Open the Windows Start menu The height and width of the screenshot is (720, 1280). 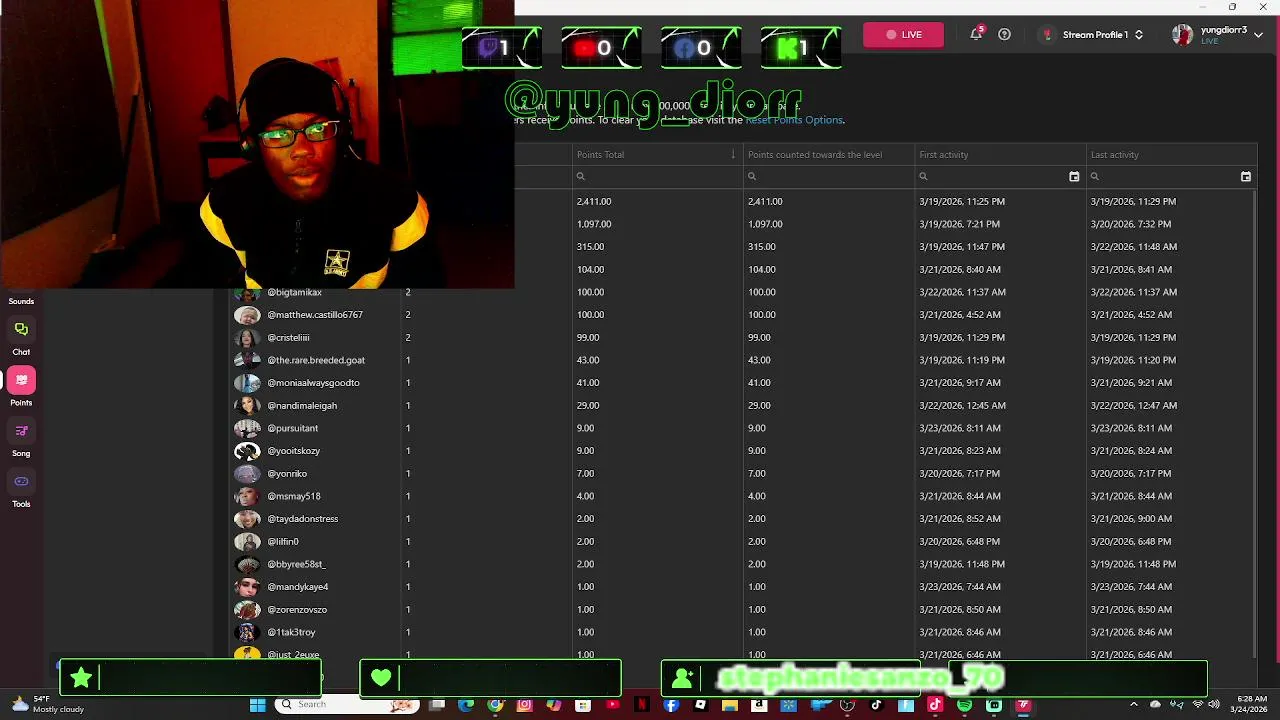tap(258, 705)
